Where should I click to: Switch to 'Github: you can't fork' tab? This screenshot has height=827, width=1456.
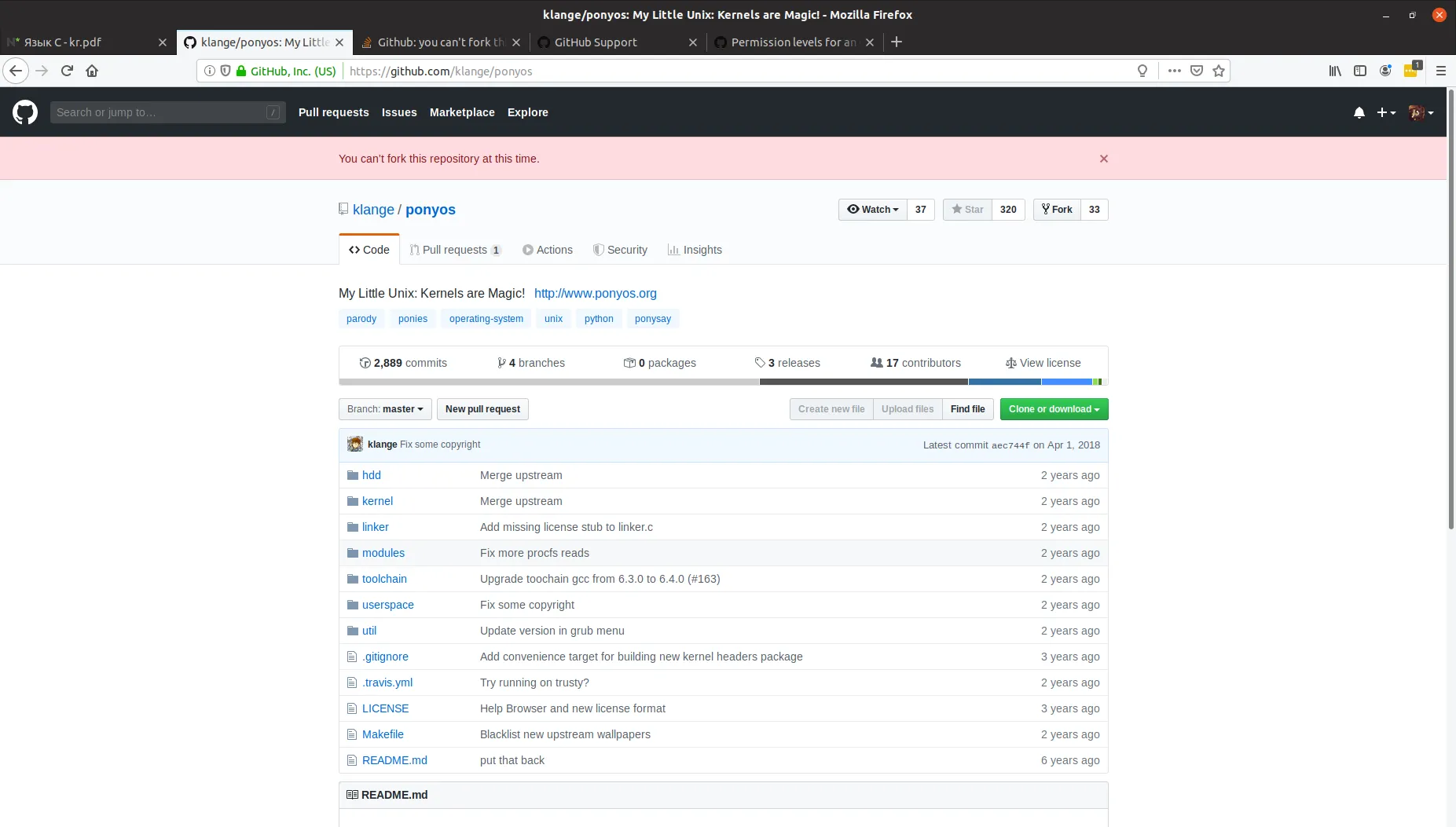[x=442, y=42]
